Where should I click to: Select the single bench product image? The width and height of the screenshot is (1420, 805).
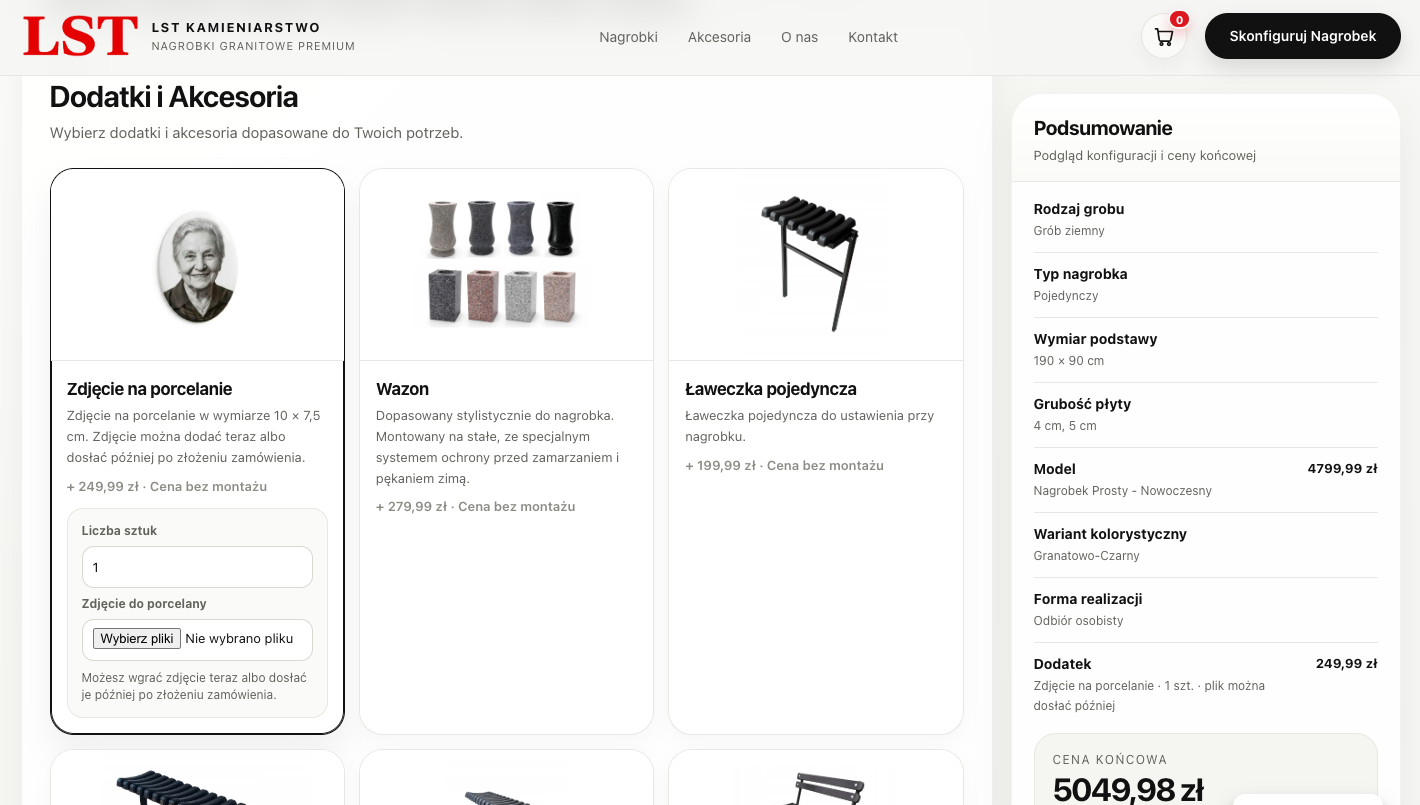[x=809, y=262]
